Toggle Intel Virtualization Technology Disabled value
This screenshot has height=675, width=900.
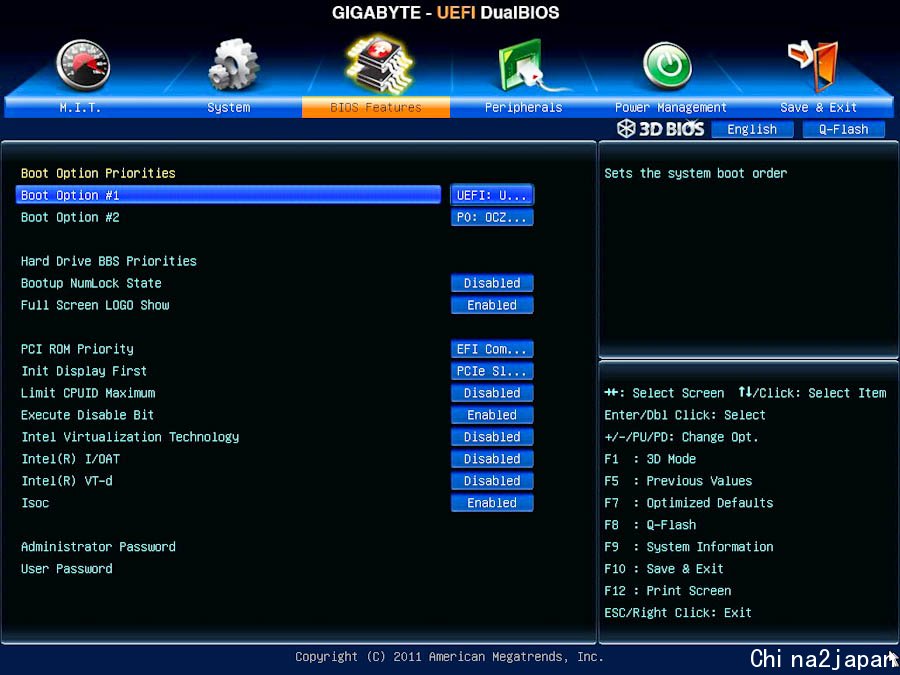(x=492, y=437)
